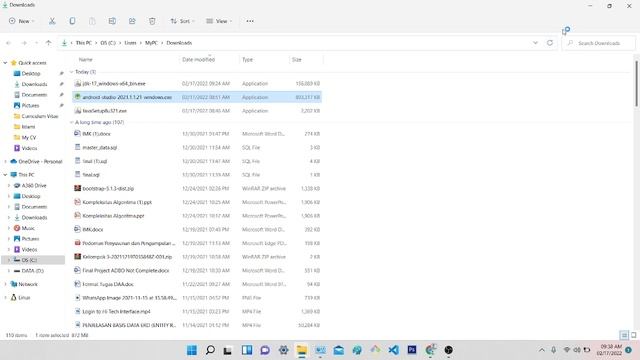Click This PC in the address path
Viewport: 640px width, 360px height.
point(84,43)
